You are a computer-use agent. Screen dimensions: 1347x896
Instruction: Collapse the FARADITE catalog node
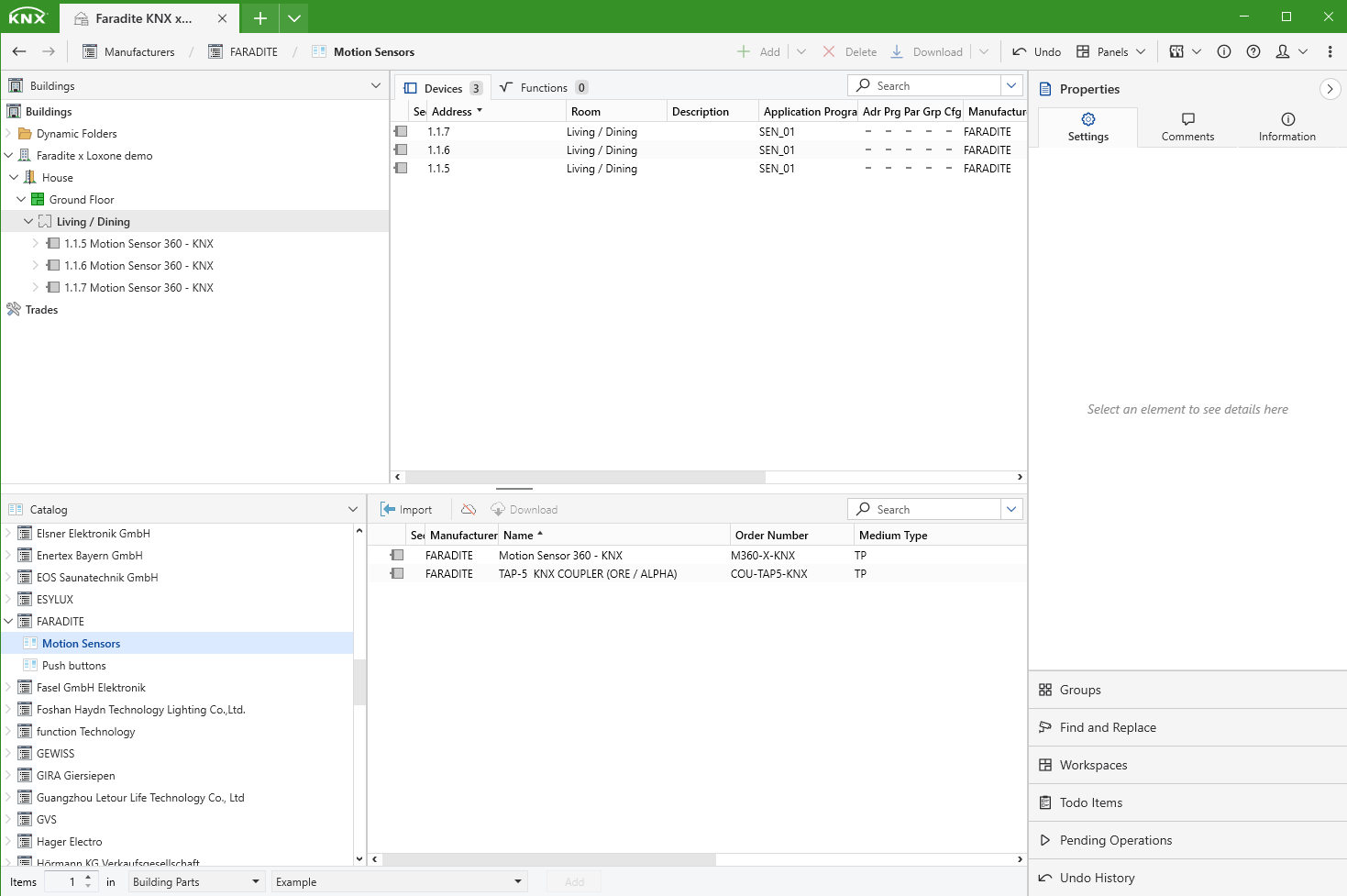(8, 621)
